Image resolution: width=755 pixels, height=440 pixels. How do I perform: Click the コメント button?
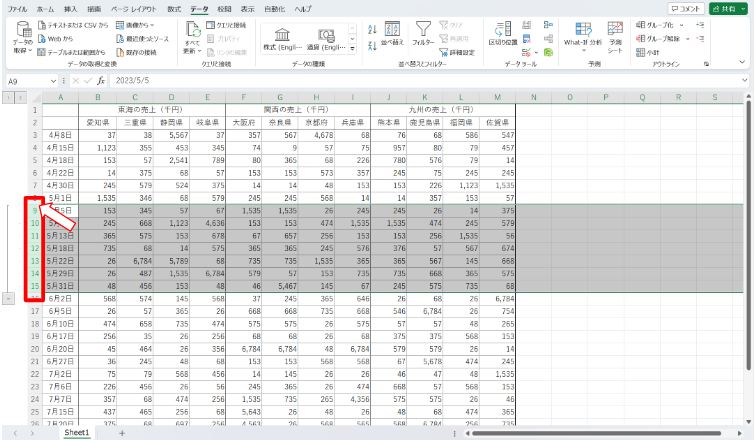(x=686, y=9)
